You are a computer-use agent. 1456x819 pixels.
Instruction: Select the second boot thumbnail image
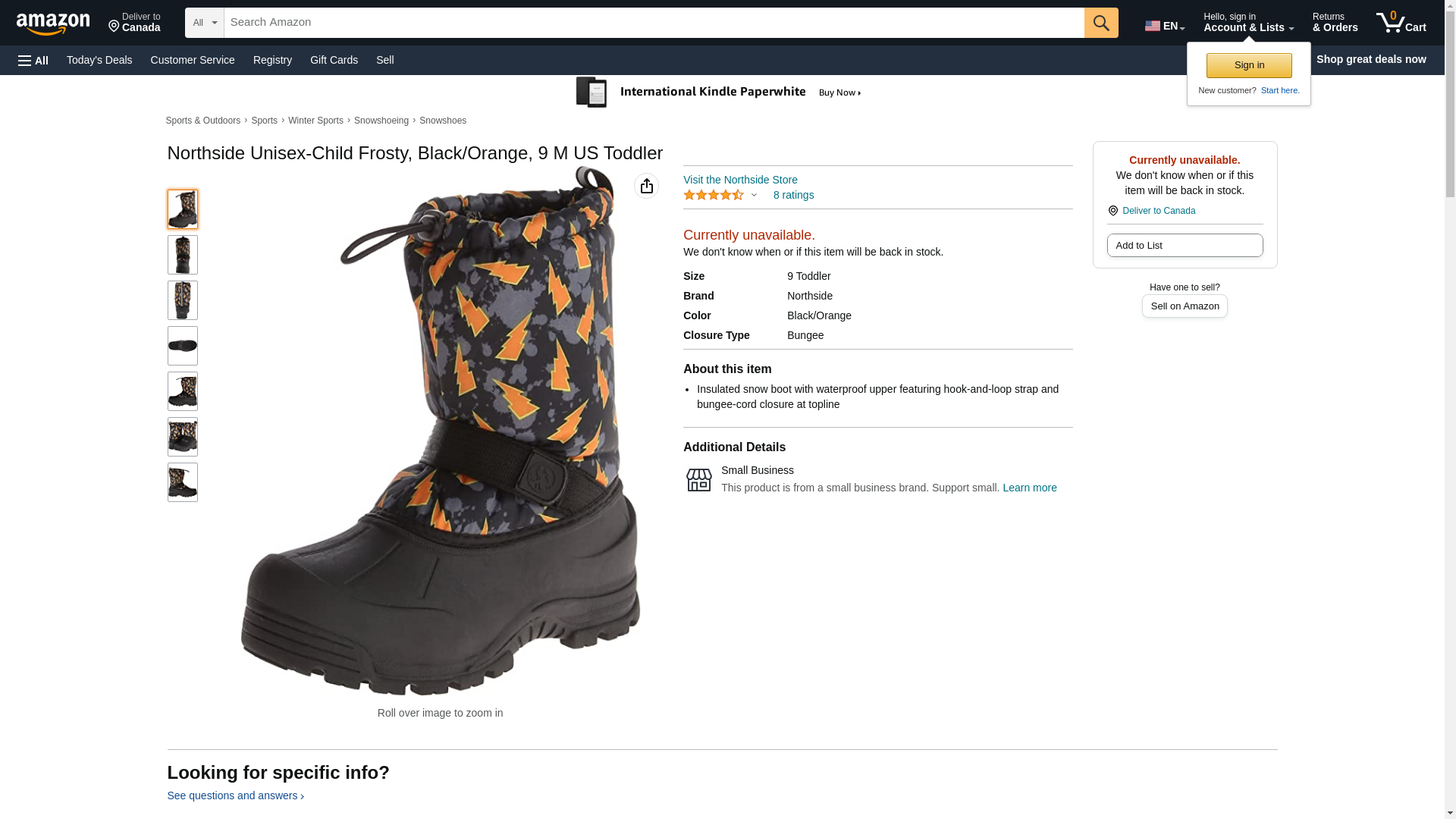point(182,255)
